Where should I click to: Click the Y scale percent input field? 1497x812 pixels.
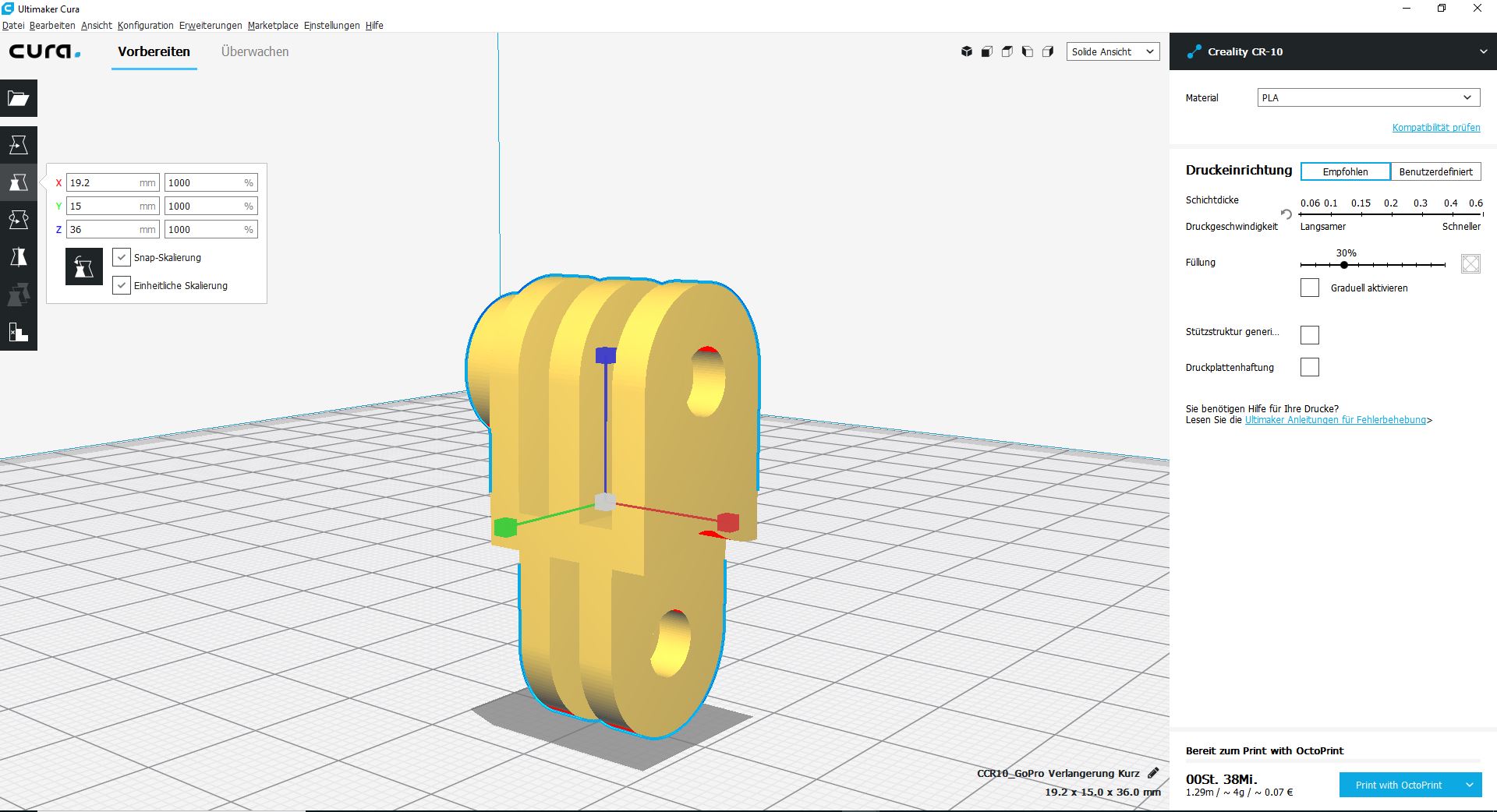click(211, 206)
